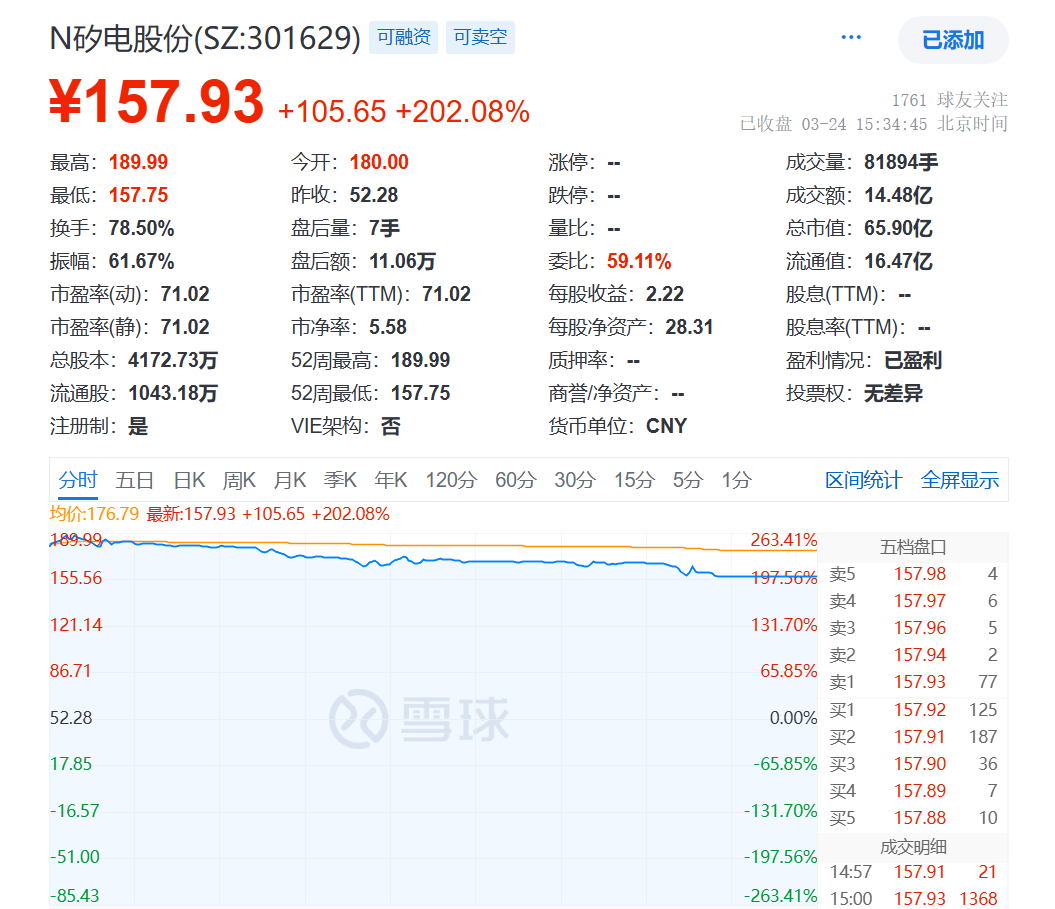Screen dimensions: 1055x909
Task: Open the 月K chart tab
Action: coord(289,480)
